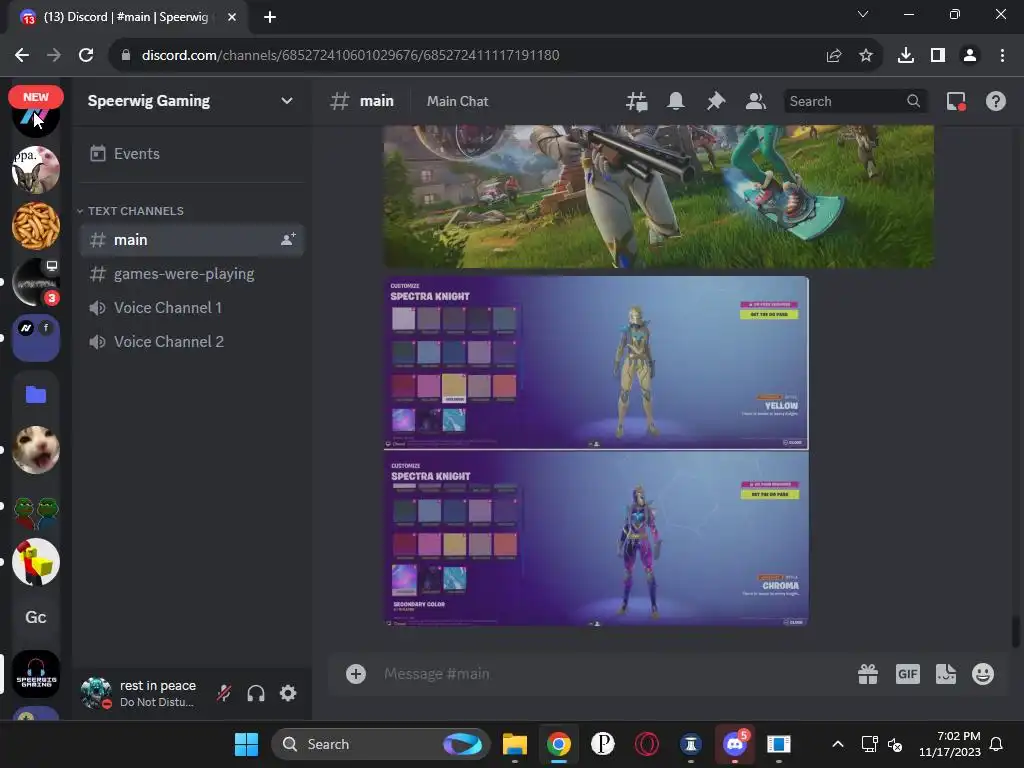The height and width of the screenshot is (768, 1024).
Task: Bookmark this page with star icon
Action: coord(865,56)
